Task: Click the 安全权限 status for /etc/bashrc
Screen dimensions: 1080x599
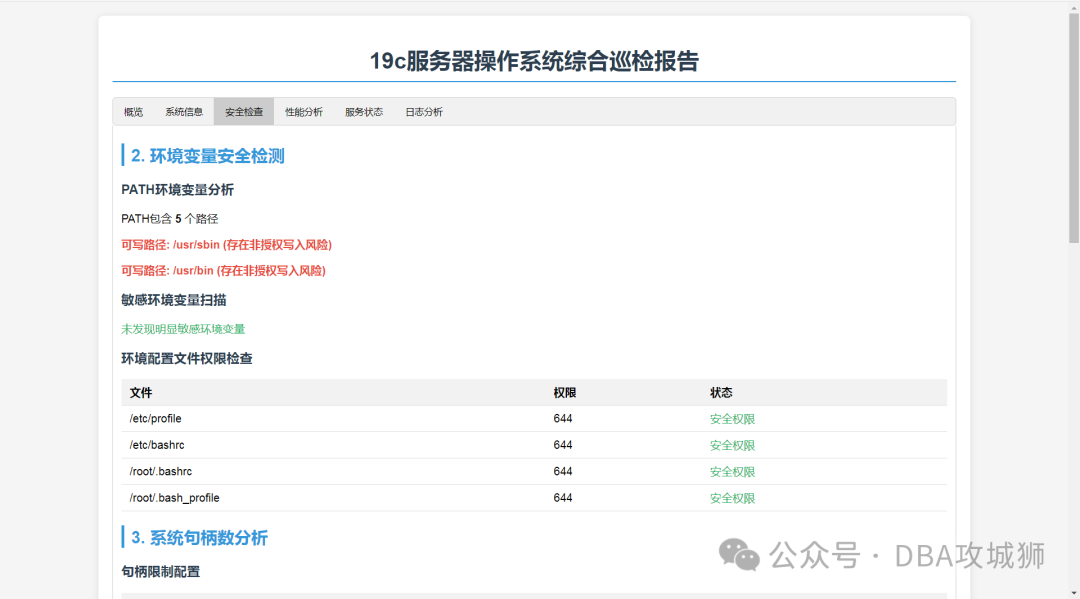Action: [732, 445]
